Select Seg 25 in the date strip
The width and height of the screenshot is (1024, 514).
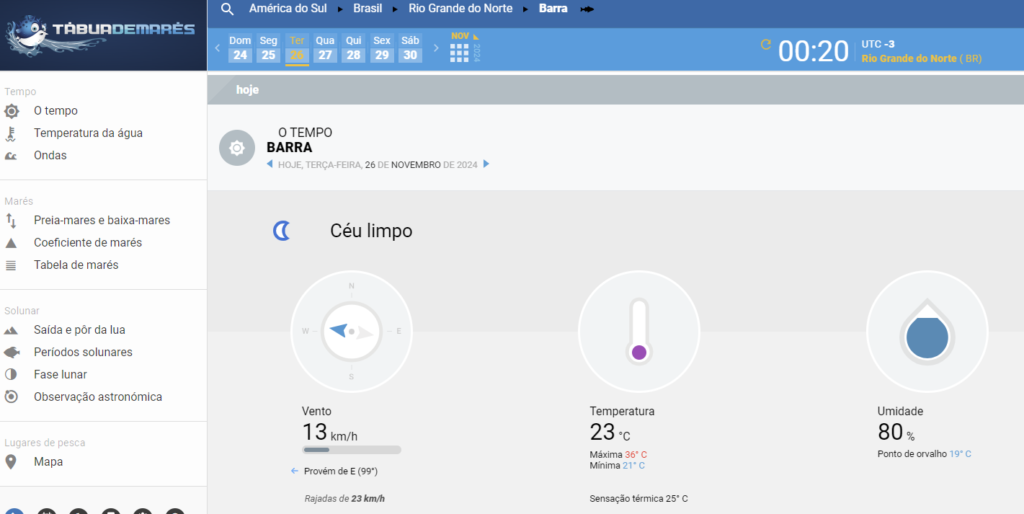click(268, 48)
